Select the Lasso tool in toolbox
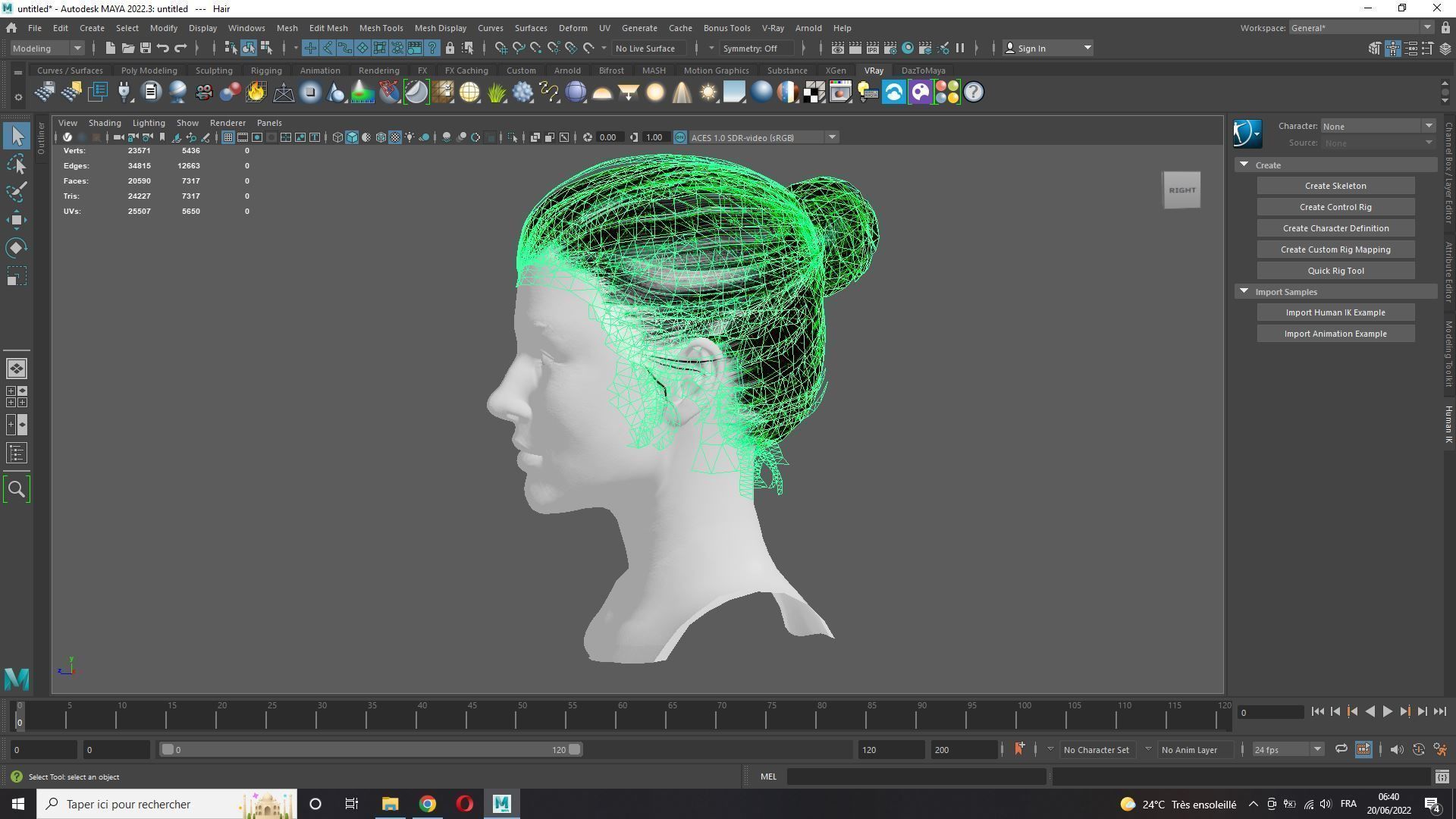This screenshot has width=1456, height=819. [17, 165]
